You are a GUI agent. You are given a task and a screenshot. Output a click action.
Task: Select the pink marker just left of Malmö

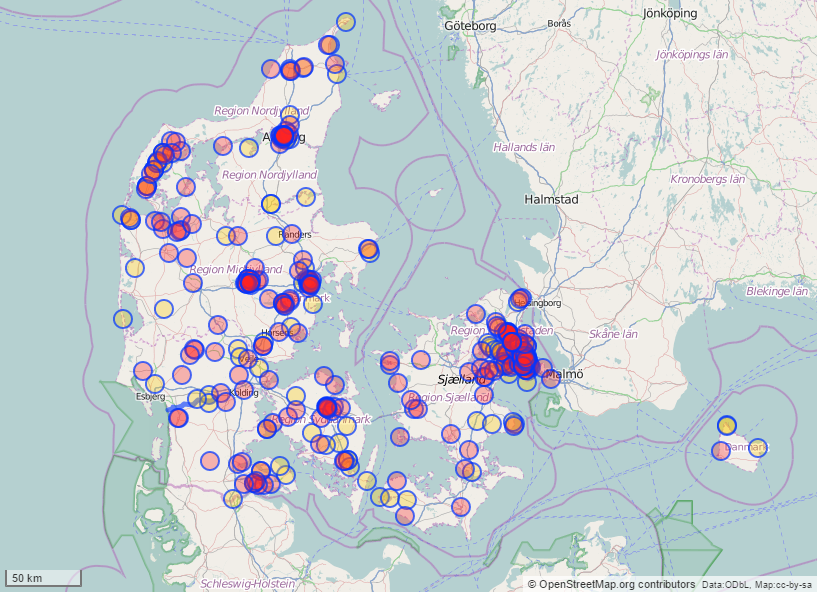point(550,379)
